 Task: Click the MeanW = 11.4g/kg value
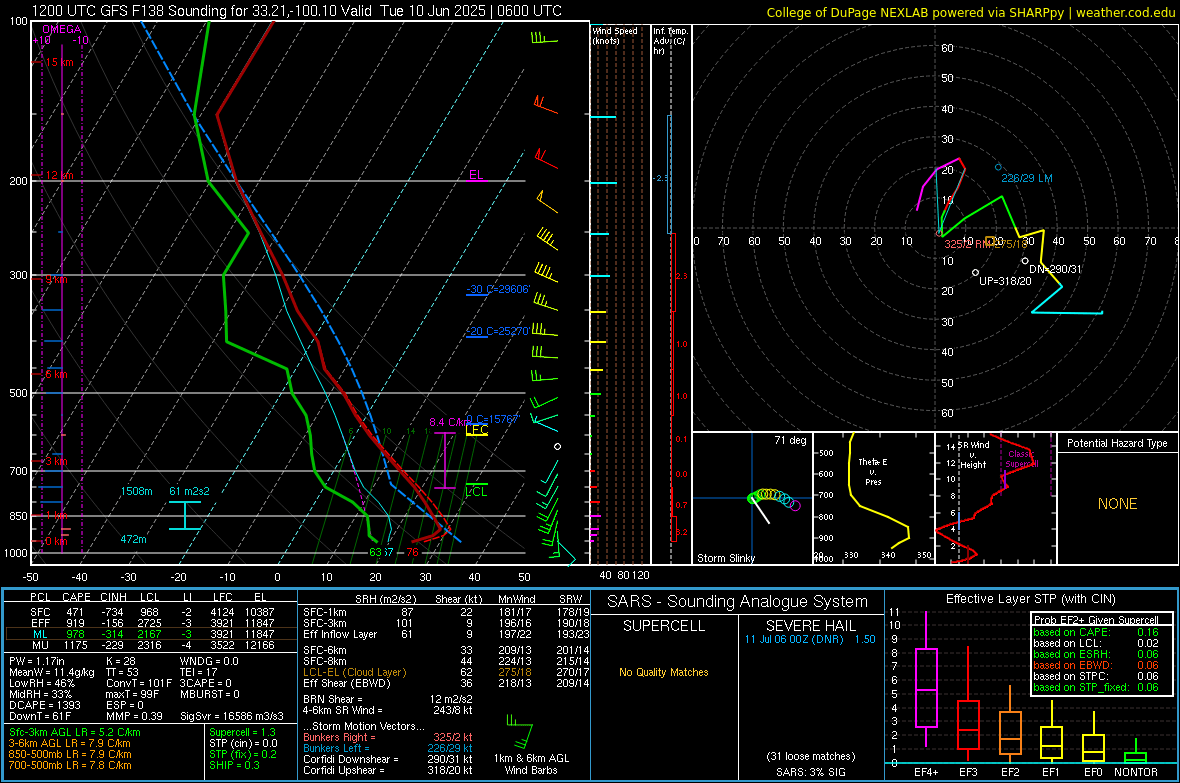coord(53,672)
